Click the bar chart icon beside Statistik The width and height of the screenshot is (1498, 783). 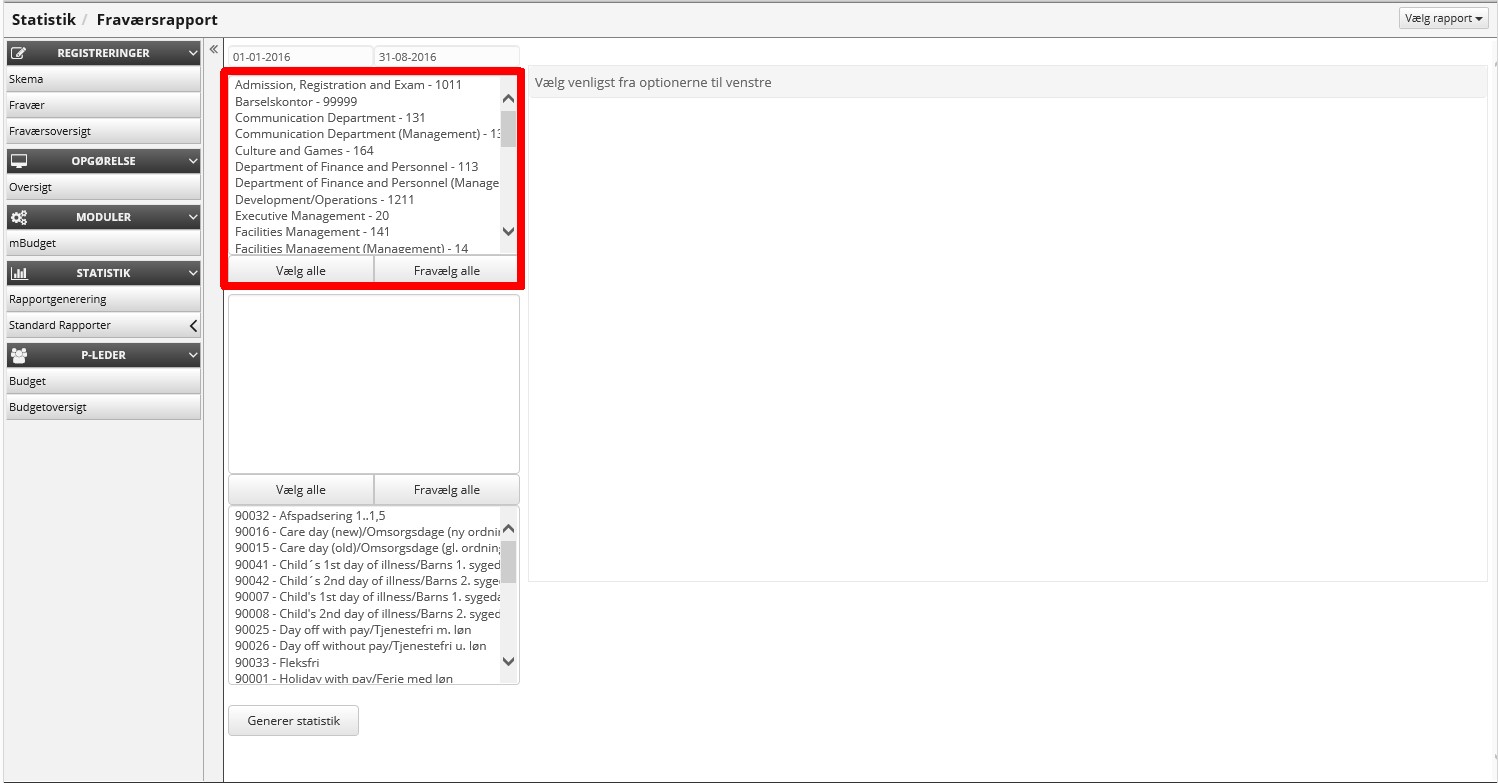(x=18, y=273)
